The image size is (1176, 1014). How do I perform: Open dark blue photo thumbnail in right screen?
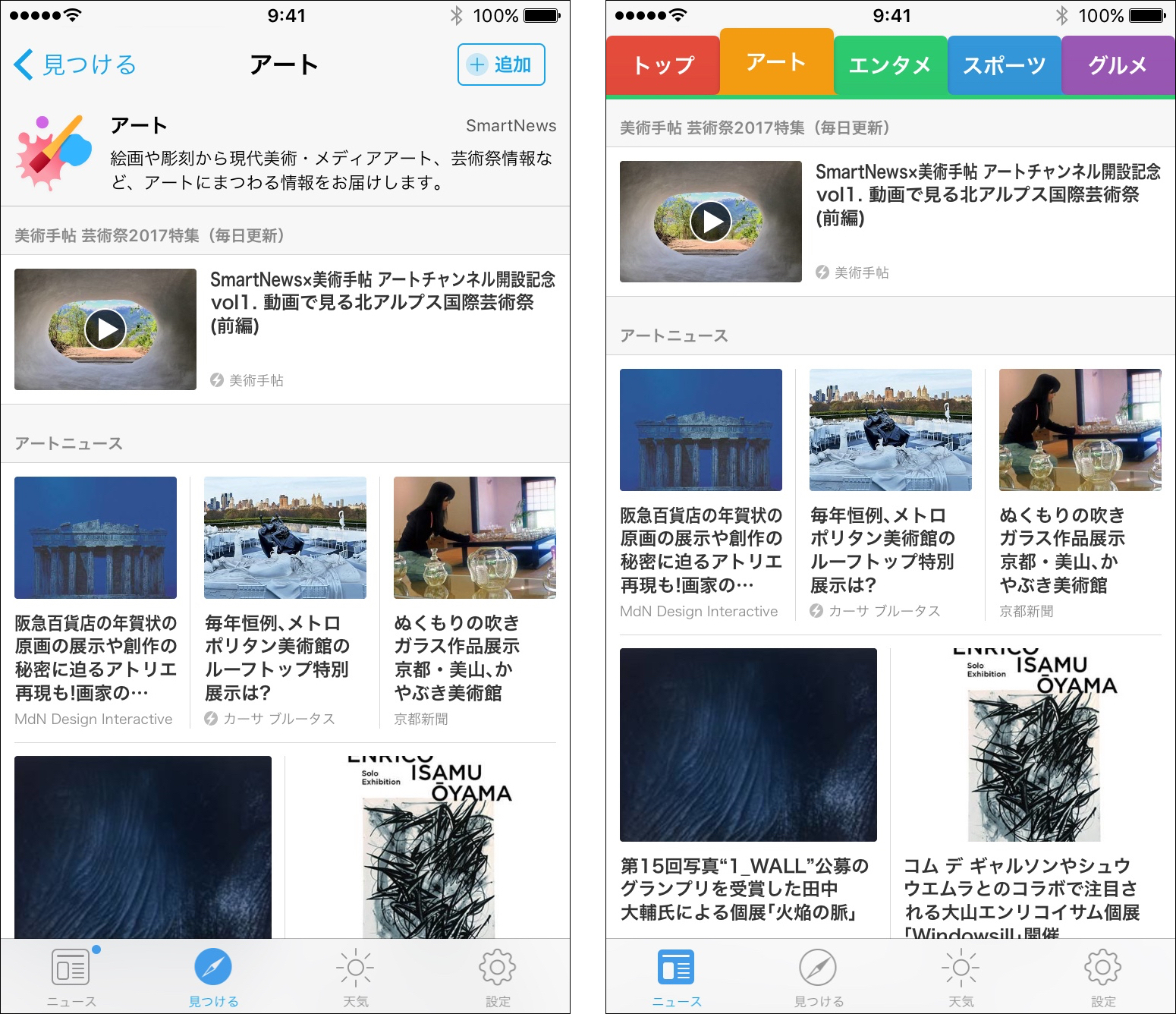[x=748, y=745]
